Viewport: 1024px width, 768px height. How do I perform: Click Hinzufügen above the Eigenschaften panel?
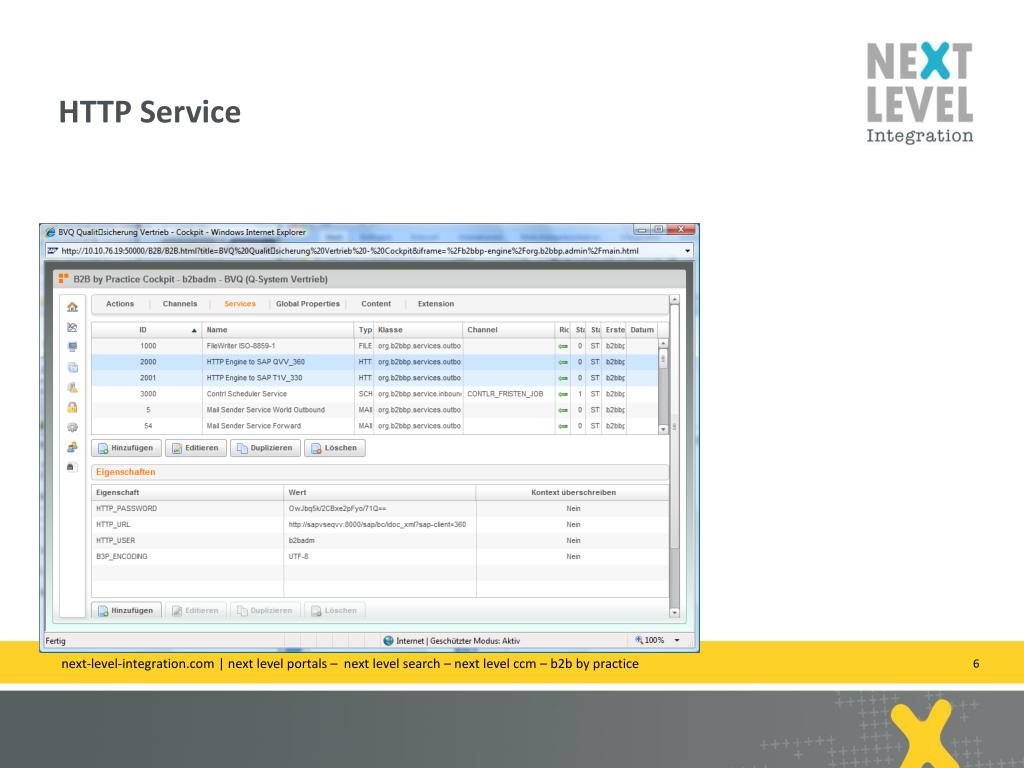[126, 448]
